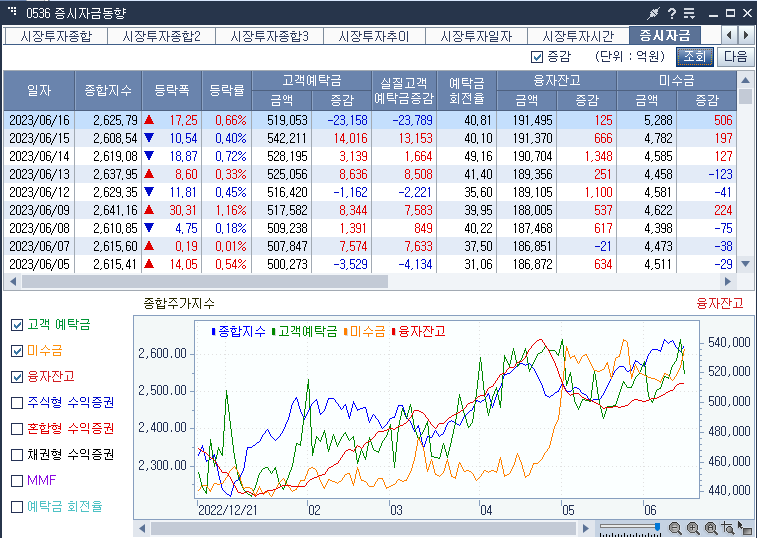Select the 2023/06/16 date row
757x538 pixels.
coord(370,120)
